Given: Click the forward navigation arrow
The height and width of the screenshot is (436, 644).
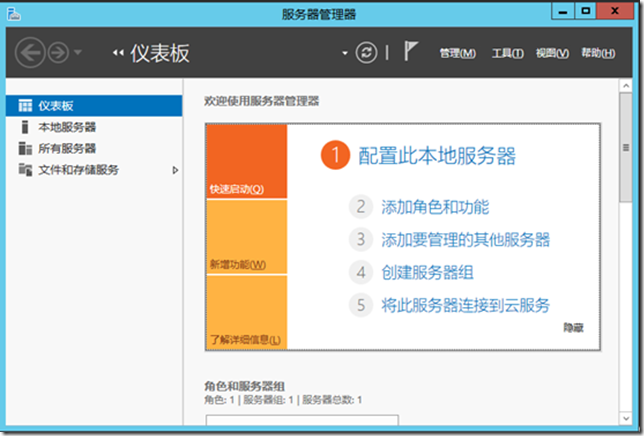Looking at the screenshot, I should point(58,53).
